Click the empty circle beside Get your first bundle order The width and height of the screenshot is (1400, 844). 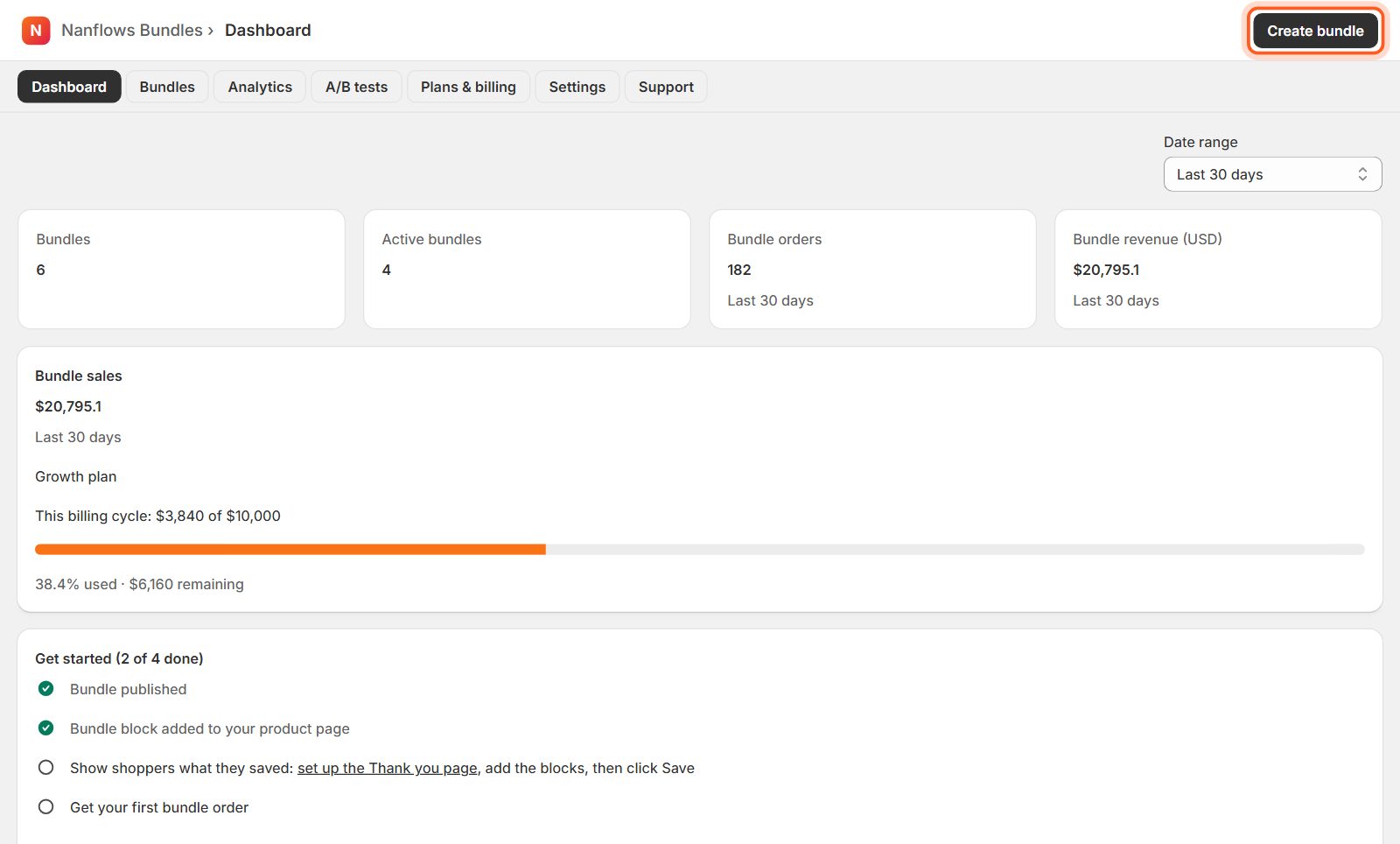46,807
